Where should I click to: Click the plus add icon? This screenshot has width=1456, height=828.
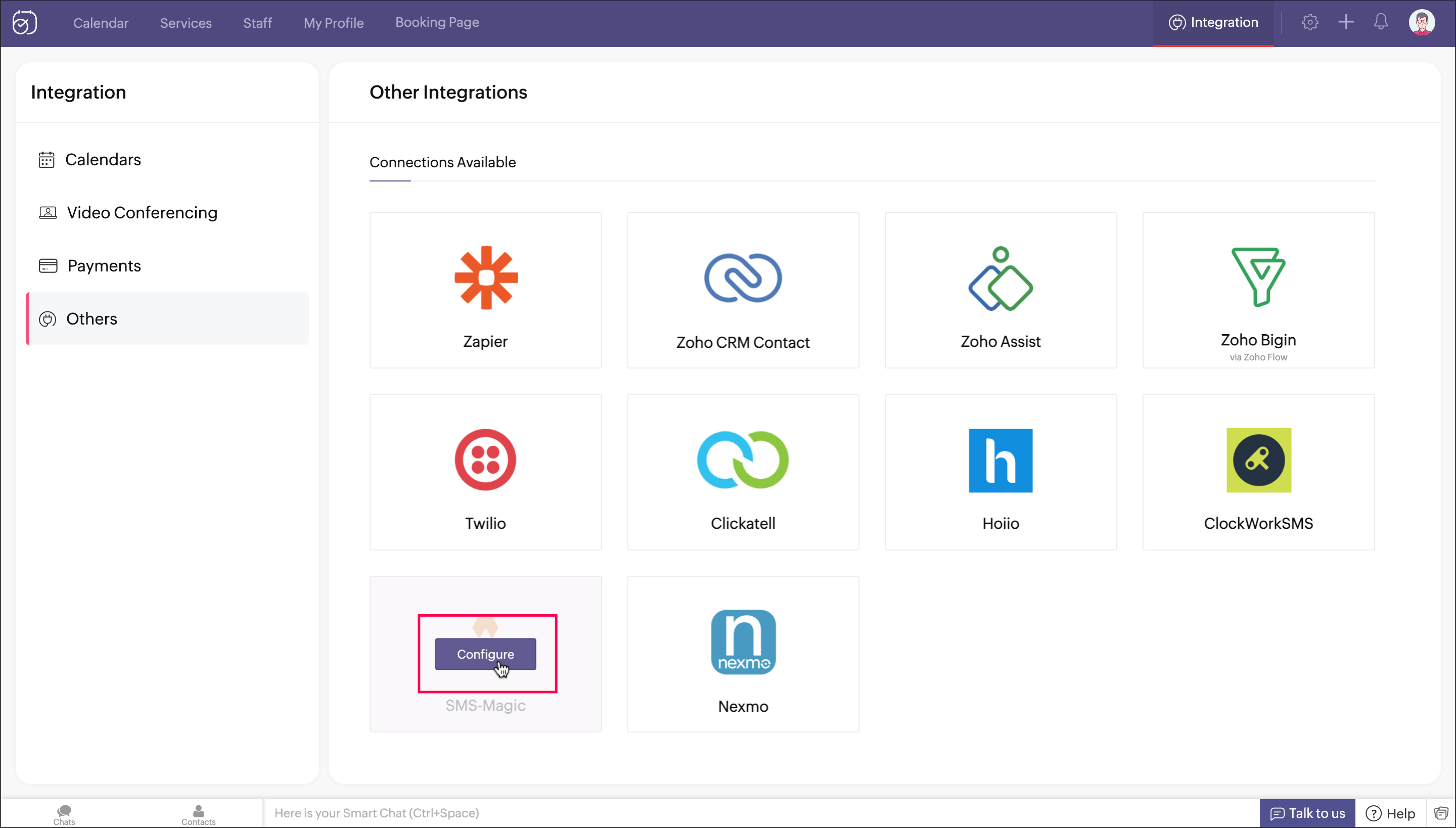(x=1346, y=22)
